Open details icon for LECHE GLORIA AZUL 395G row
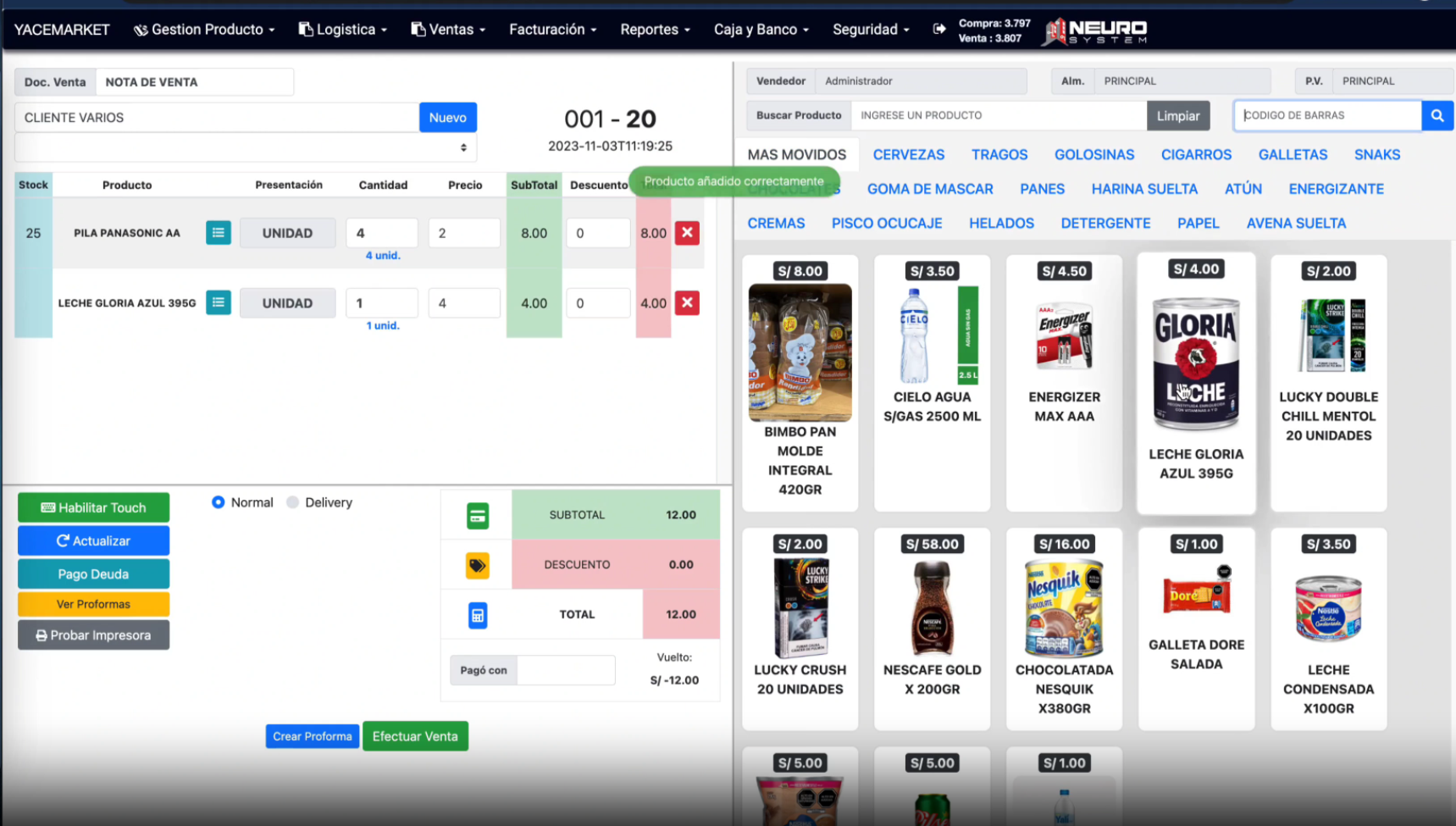 point(219,302)
